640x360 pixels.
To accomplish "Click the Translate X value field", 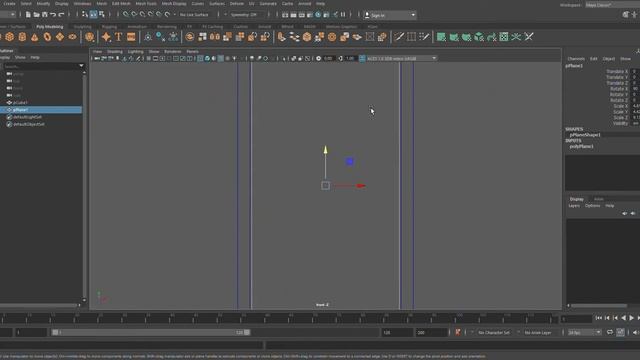I will pos(636,71).
